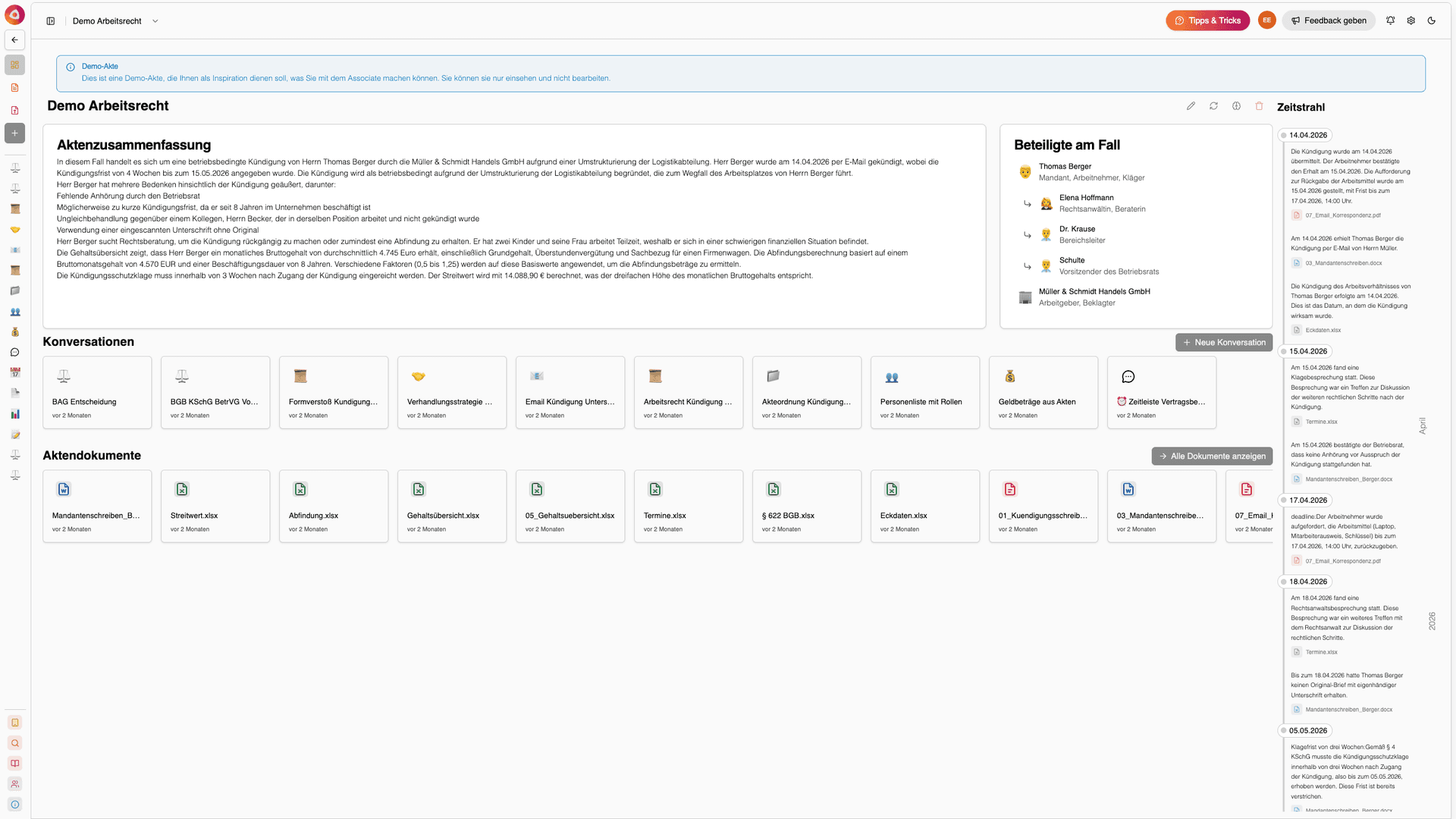Open Verhandlungsstrategie conversation card
The width and height of the screenshot is (1456, 819).
[x=452, y=393]
